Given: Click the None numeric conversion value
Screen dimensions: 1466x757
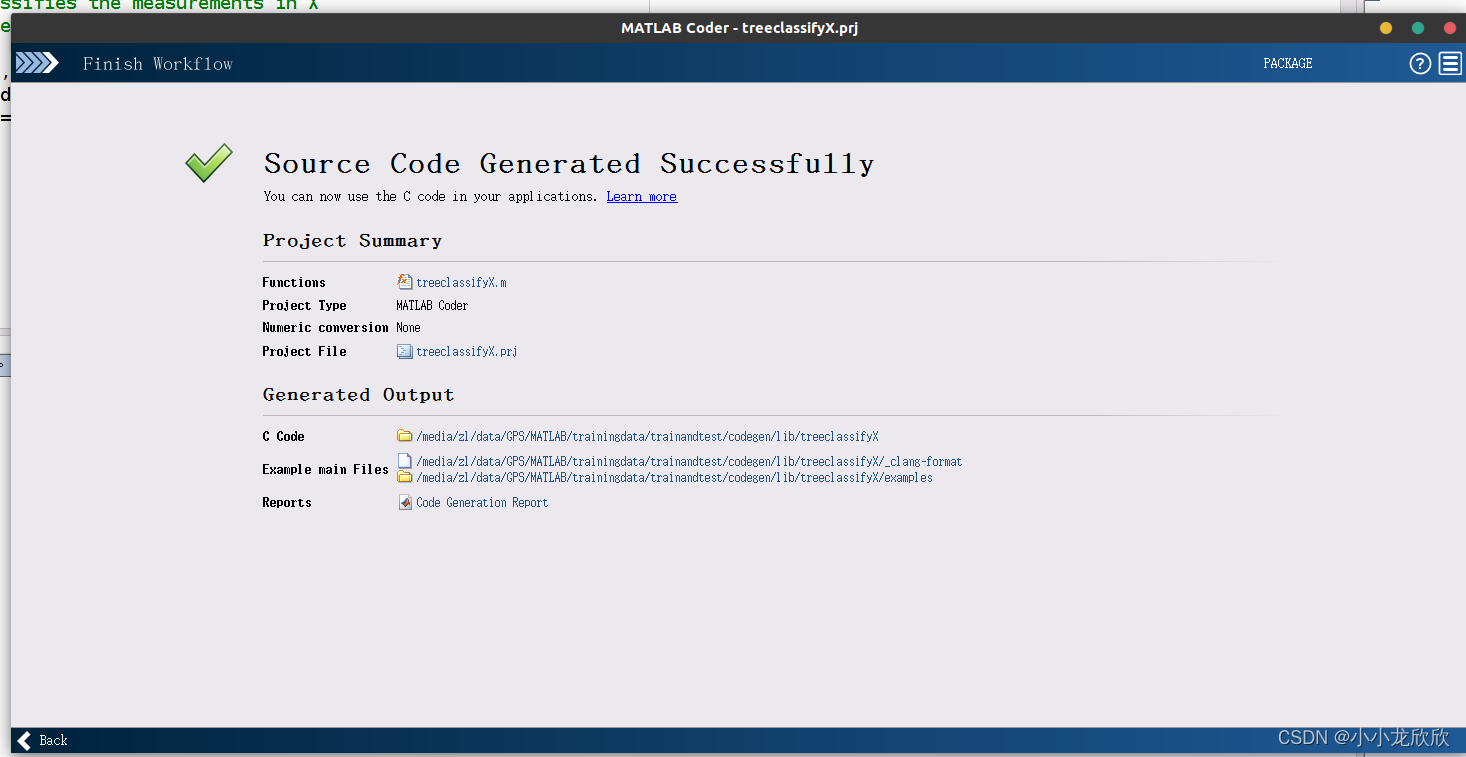Looking at the screenshot, I should (408, 328).
